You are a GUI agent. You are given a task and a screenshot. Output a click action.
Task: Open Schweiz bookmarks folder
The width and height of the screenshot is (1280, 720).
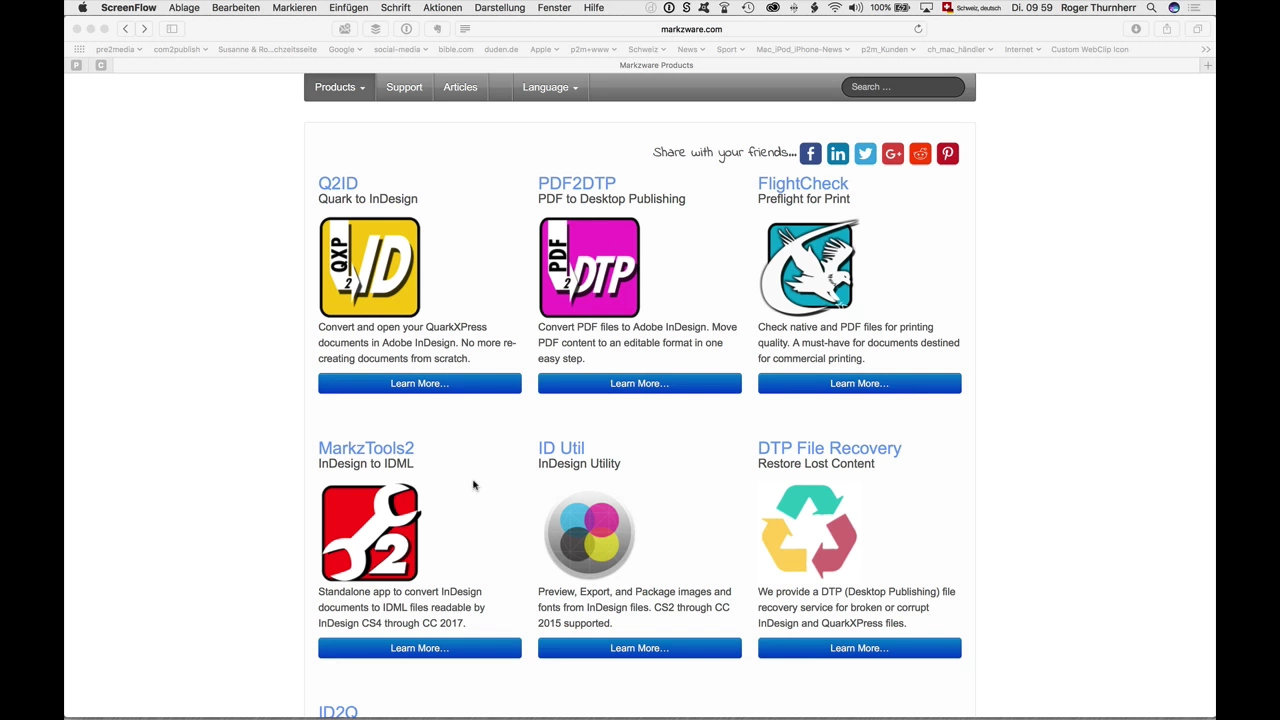click(x=647, y=49)
